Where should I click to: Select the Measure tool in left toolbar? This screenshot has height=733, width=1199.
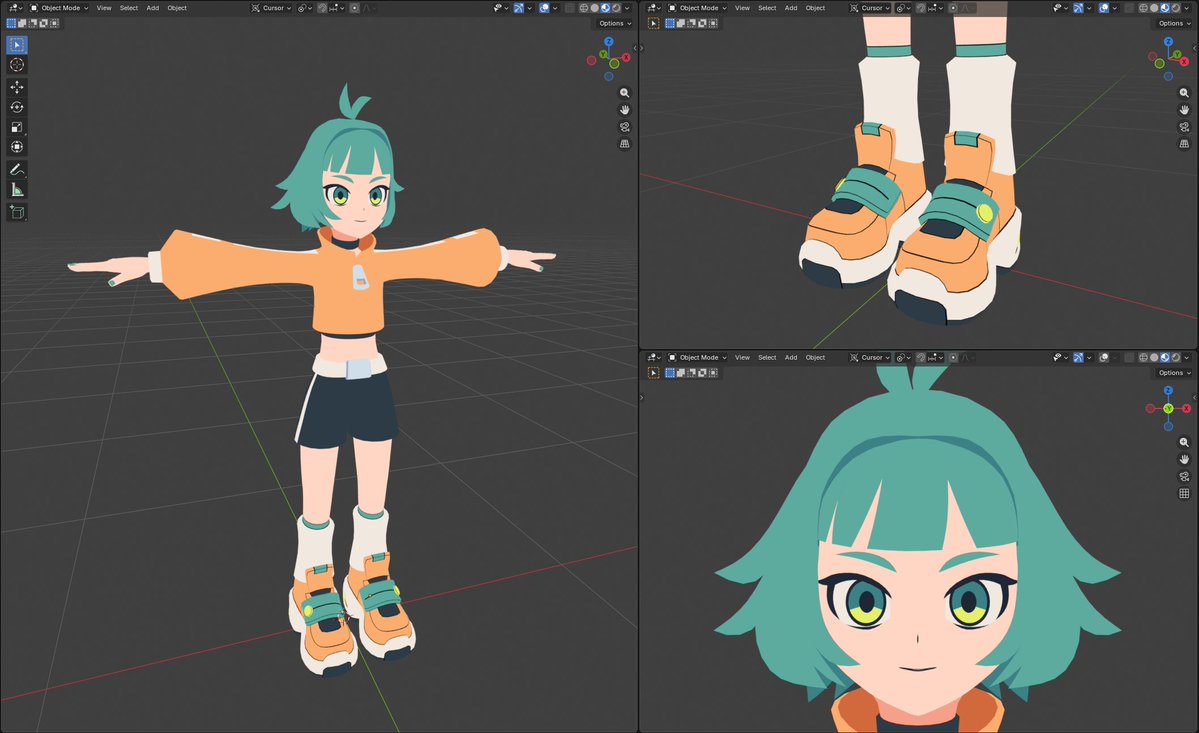pos(17,190)
